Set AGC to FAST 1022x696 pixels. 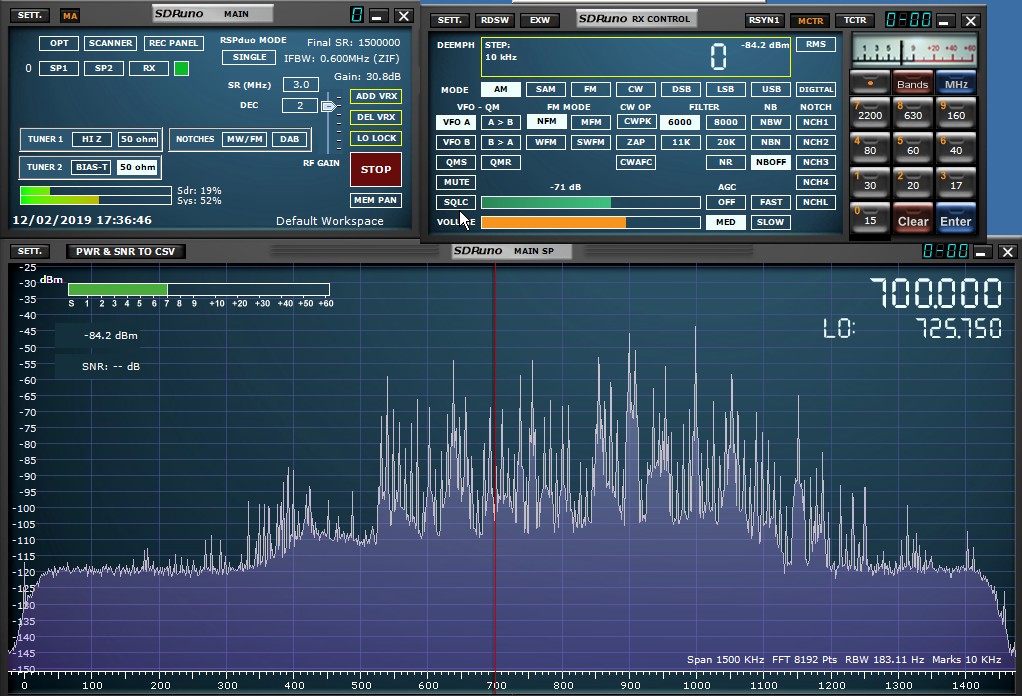click(771, 203)
